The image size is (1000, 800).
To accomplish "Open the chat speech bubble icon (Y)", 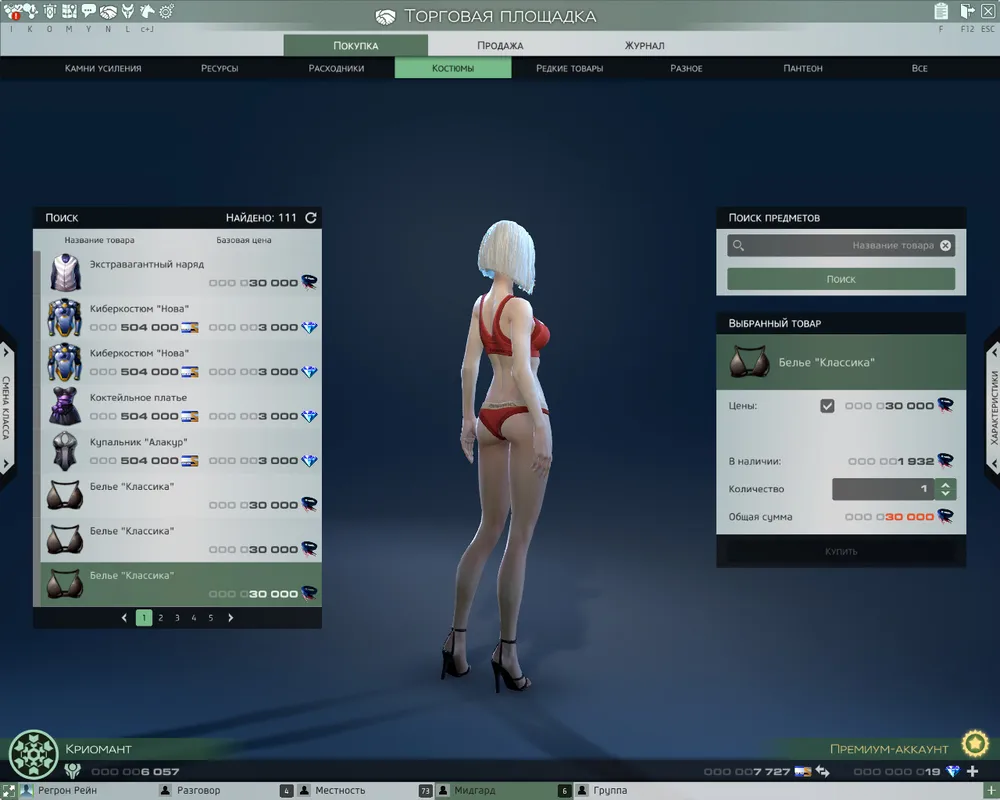I will (x=89, y=11).
